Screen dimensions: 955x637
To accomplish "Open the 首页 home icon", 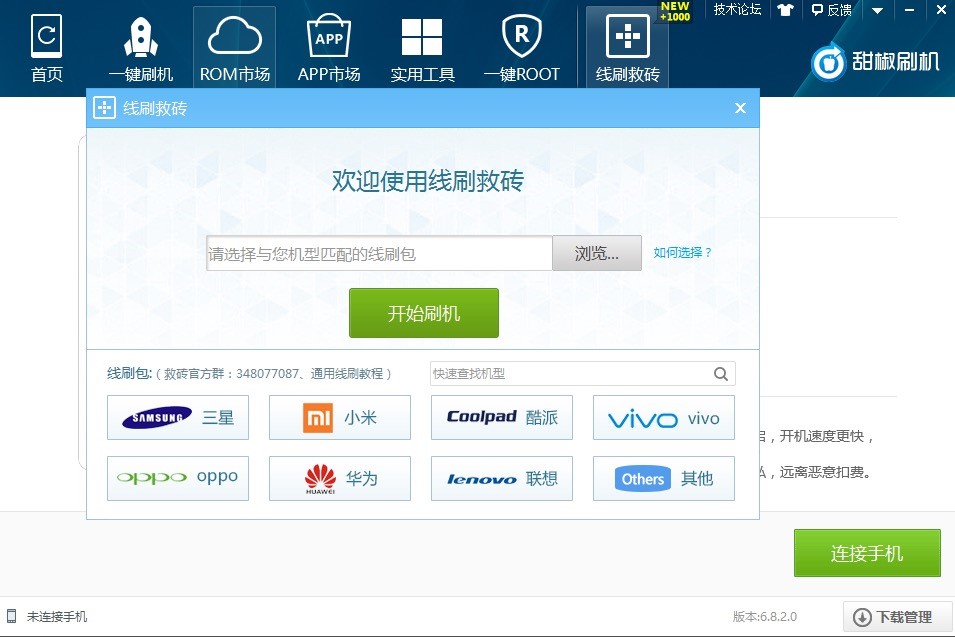I will (47, 48).
